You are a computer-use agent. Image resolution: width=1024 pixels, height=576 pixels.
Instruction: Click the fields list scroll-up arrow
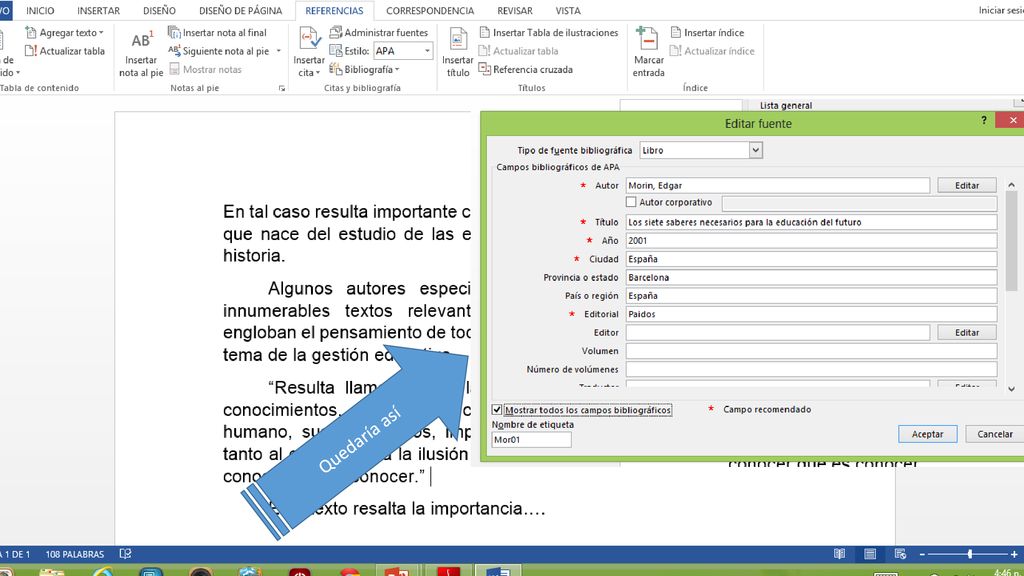tap(1011, 185)
